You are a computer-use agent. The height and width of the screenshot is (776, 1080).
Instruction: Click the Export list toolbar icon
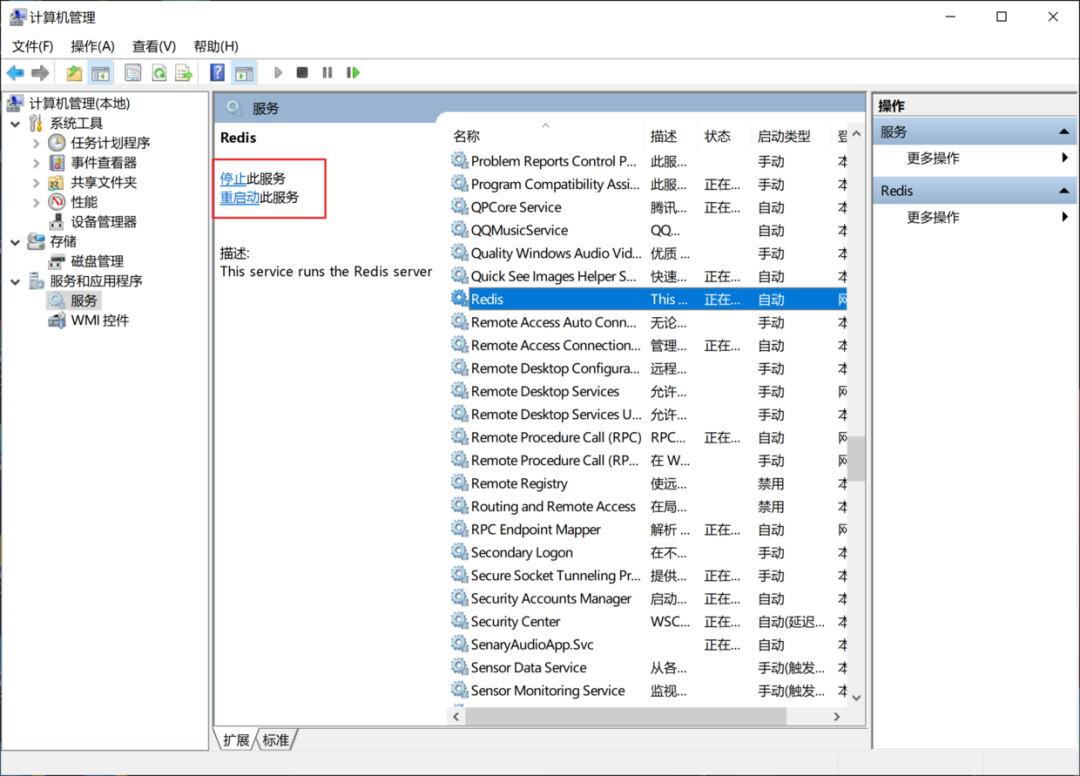pos(184,72)
